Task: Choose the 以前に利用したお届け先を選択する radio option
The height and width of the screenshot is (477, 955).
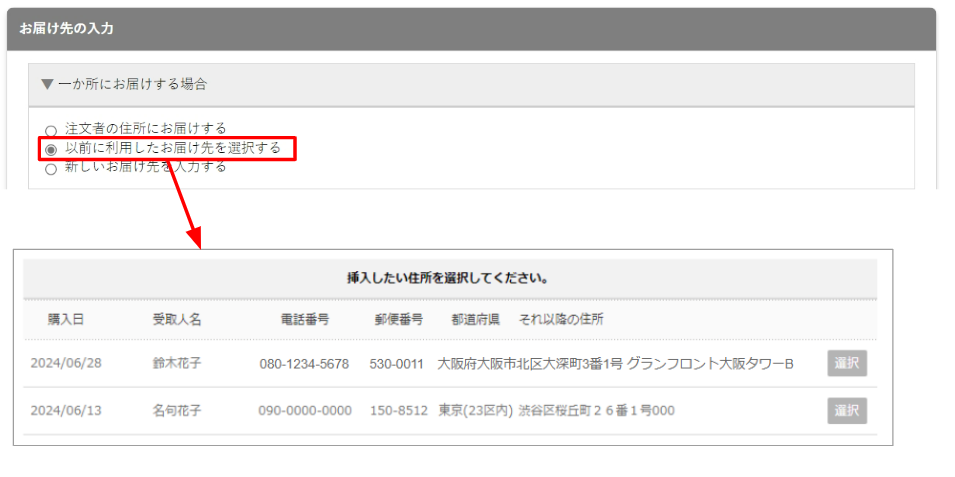Action: (x=51, y=149)
